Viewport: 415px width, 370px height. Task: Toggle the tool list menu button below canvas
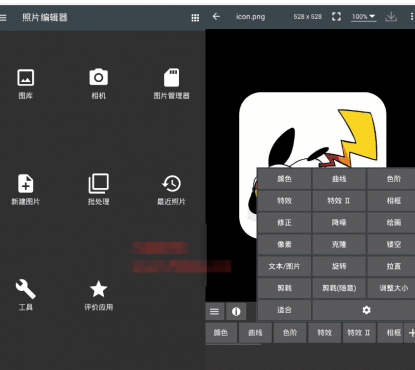pos(215,311)
